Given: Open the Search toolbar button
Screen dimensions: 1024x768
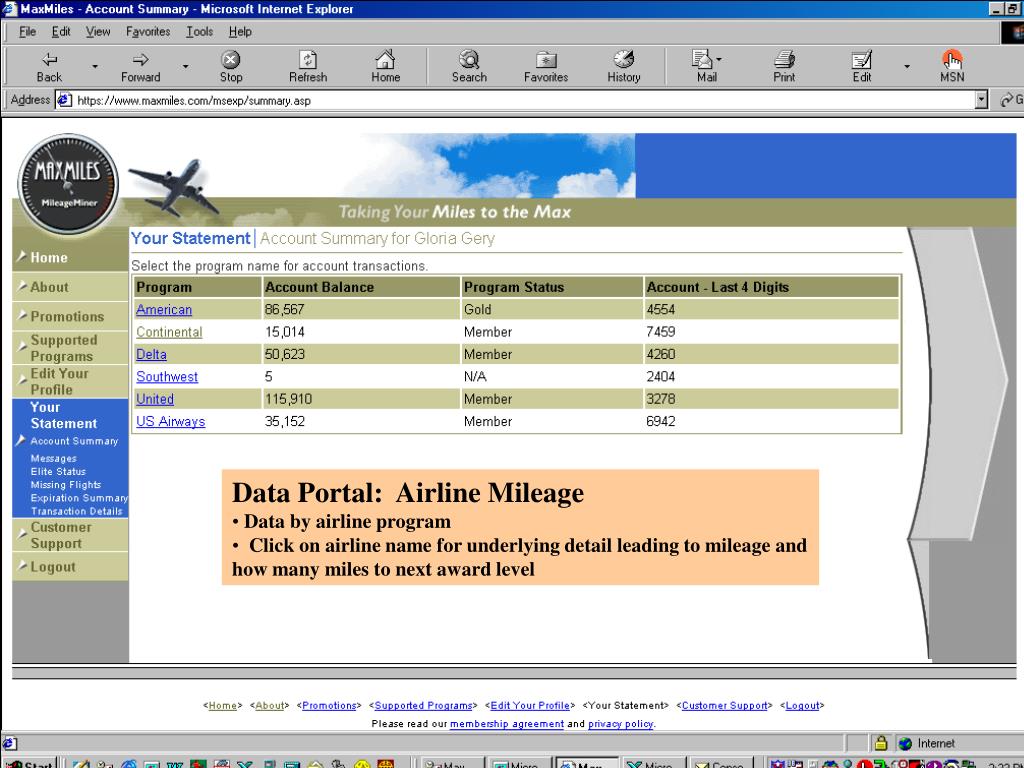Looking at the screenshot, I should pyautogui.click(x=469, y=67).
